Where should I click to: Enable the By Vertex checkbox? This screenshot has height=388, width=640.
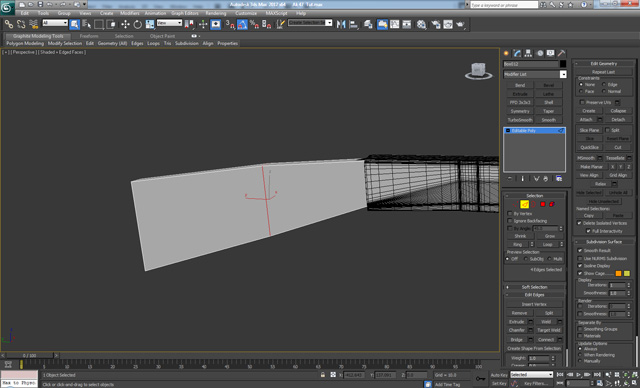point(509,213)
